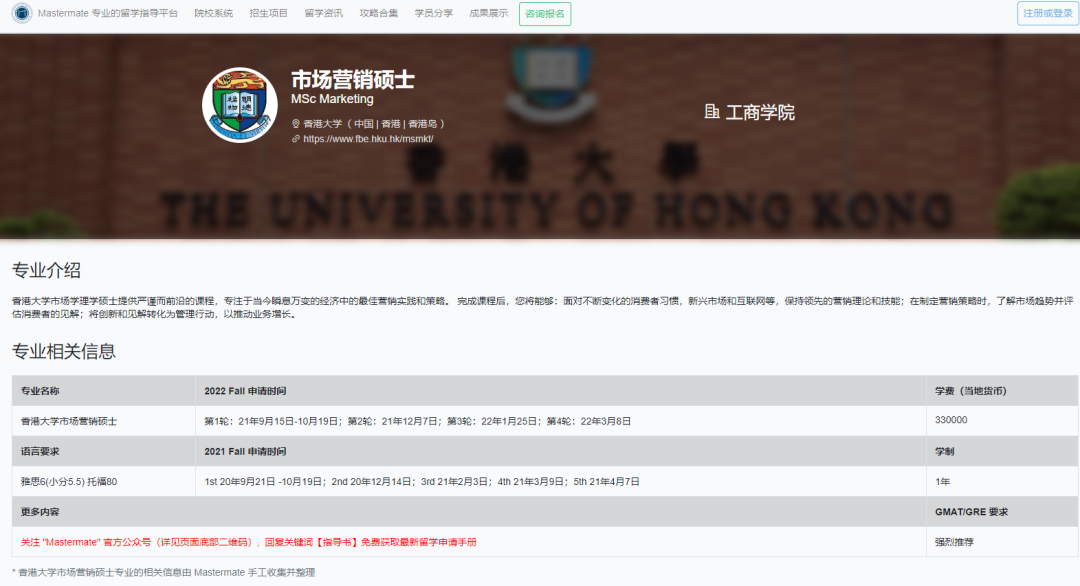The height and width of the screenshot is (586, 1080).
Task: Click the 市场营销硕士 program title
Action: point(352,79)
